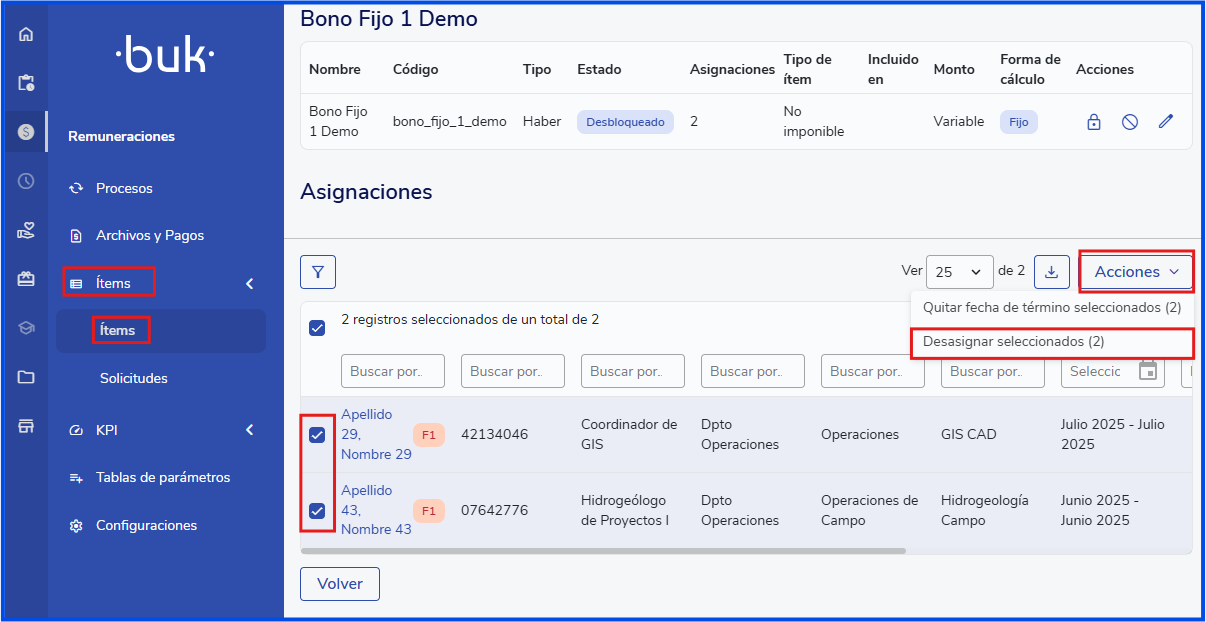The width and height of the screenshot is (1206, 622).
Task: Click the lock icon in Acciones column
Action: [x=1094, y=122]
